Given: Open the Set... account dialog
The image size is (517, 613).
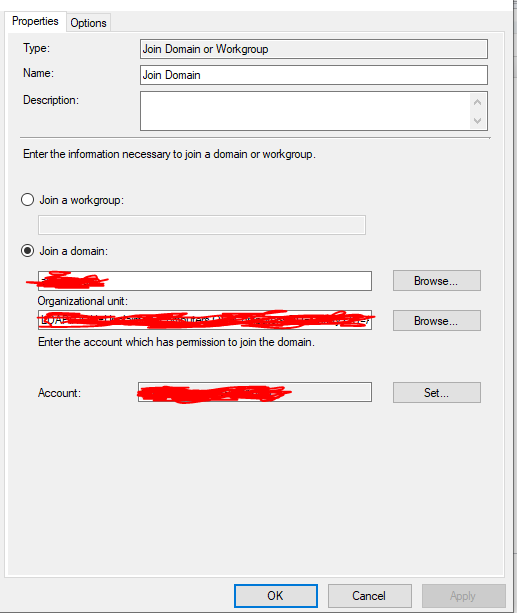Looking at the screenshot, I should [436, 393].
